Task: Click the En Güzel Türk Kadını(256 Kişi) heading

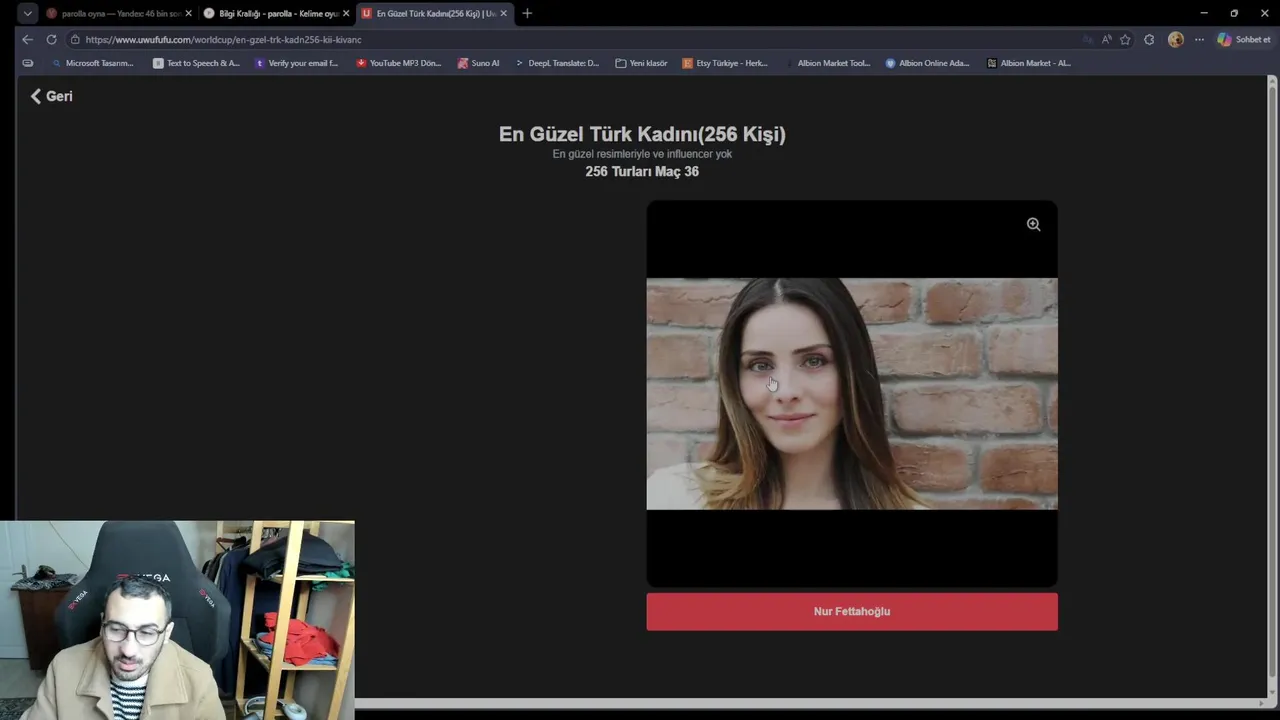Action: (x=642, y=134)
